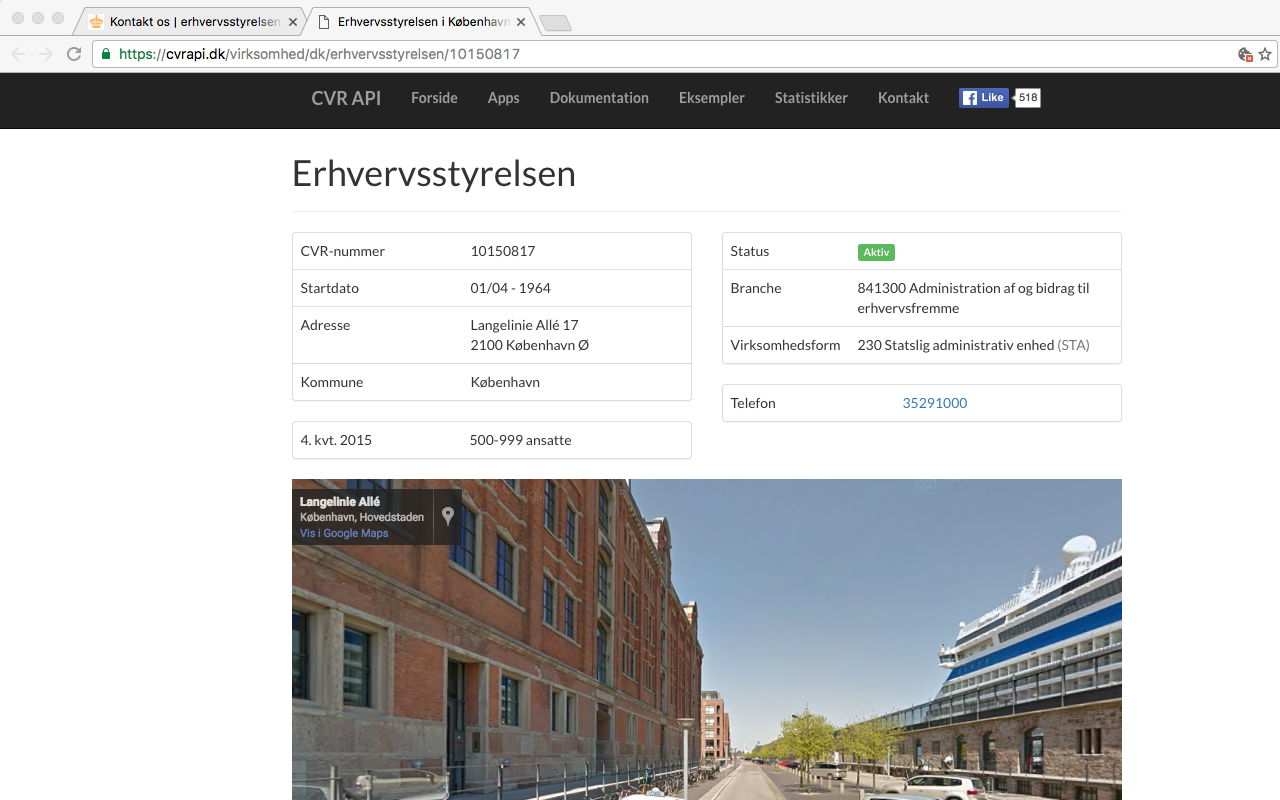1280x800 pixels.
Task: Click the phone number 35291000 link
Action: [x=935, y=403]
